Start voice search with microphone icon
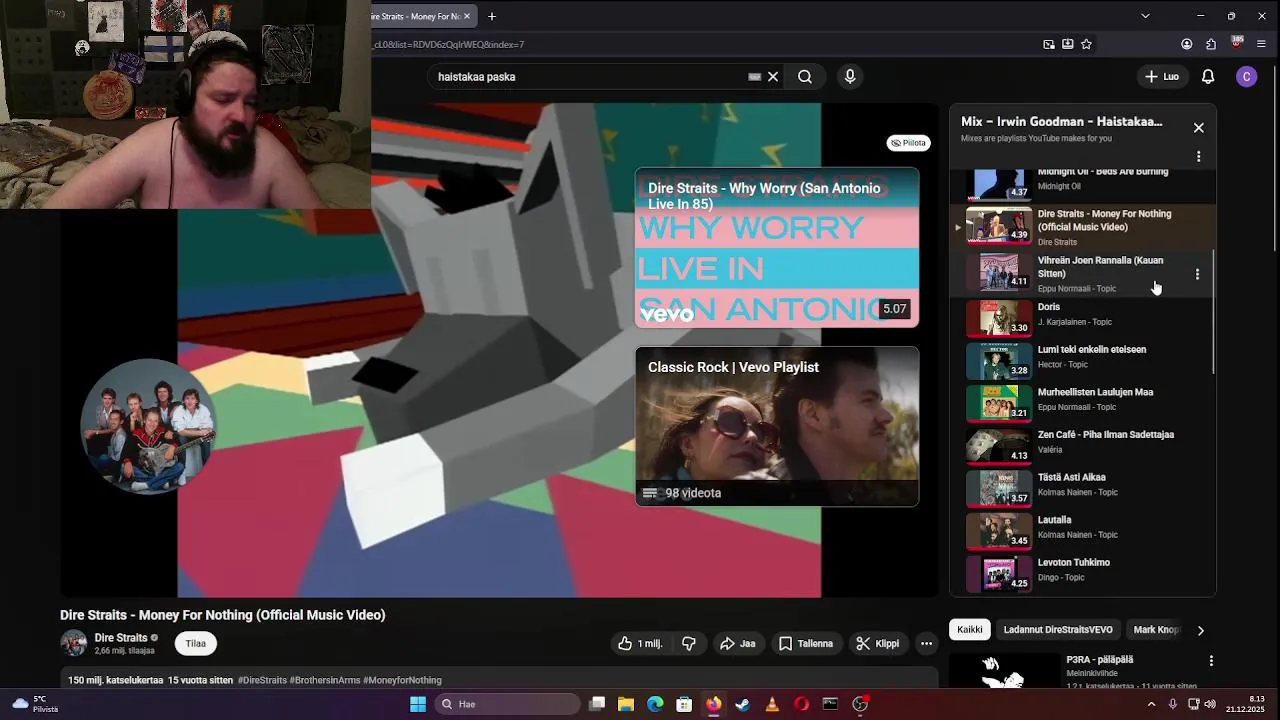The width and height of the screenshot is (1280, 720). pos(850,77)
